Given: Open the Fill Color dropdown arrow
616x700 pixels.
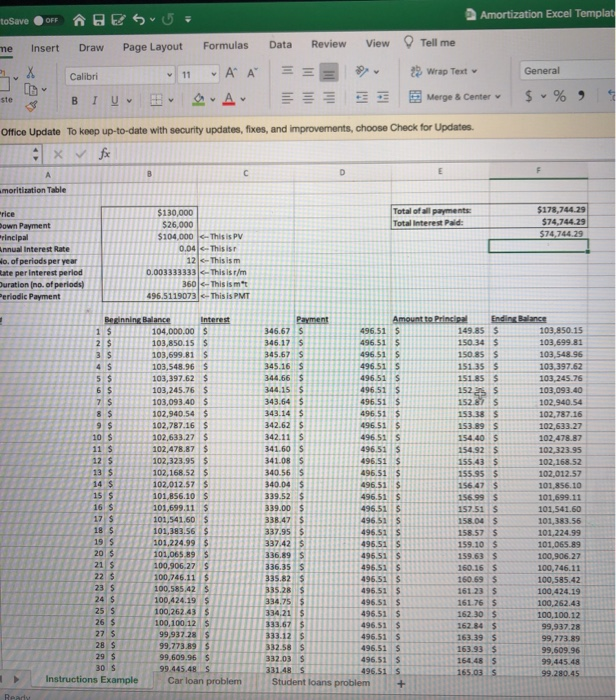Looking at the screenshot, I should pyautogui.click(x=212, y=99).
